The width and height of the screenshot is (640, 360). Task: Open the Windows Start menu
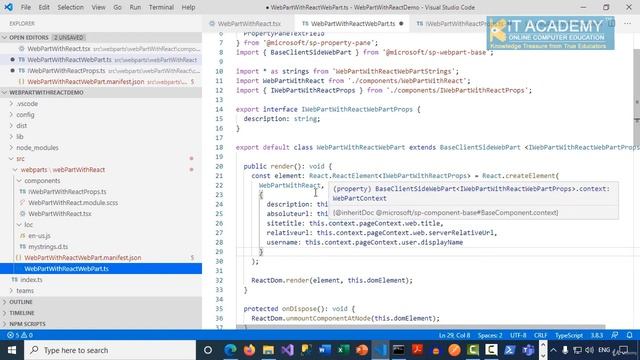(11, 350)
